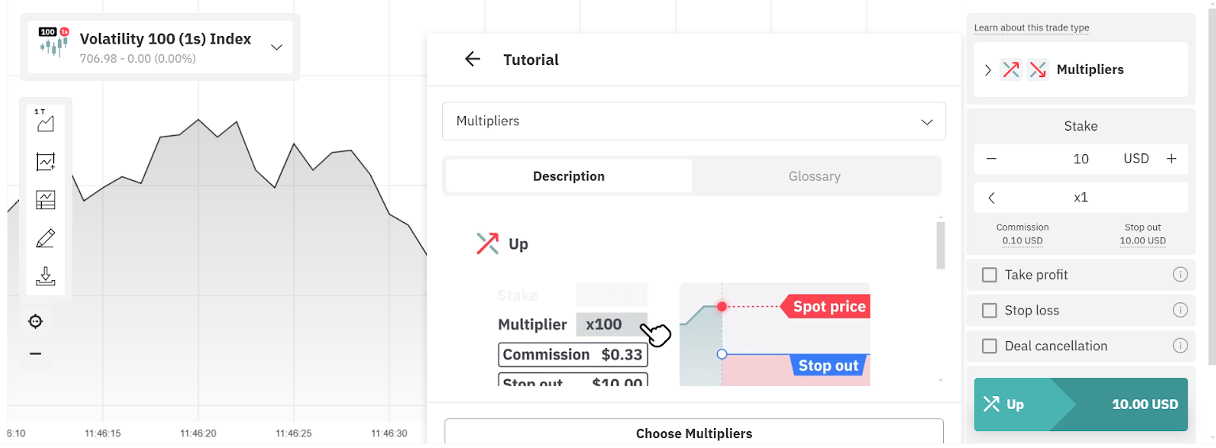
Task: Click the tutorial description scrollbar
Action: [x=940, y=246]
